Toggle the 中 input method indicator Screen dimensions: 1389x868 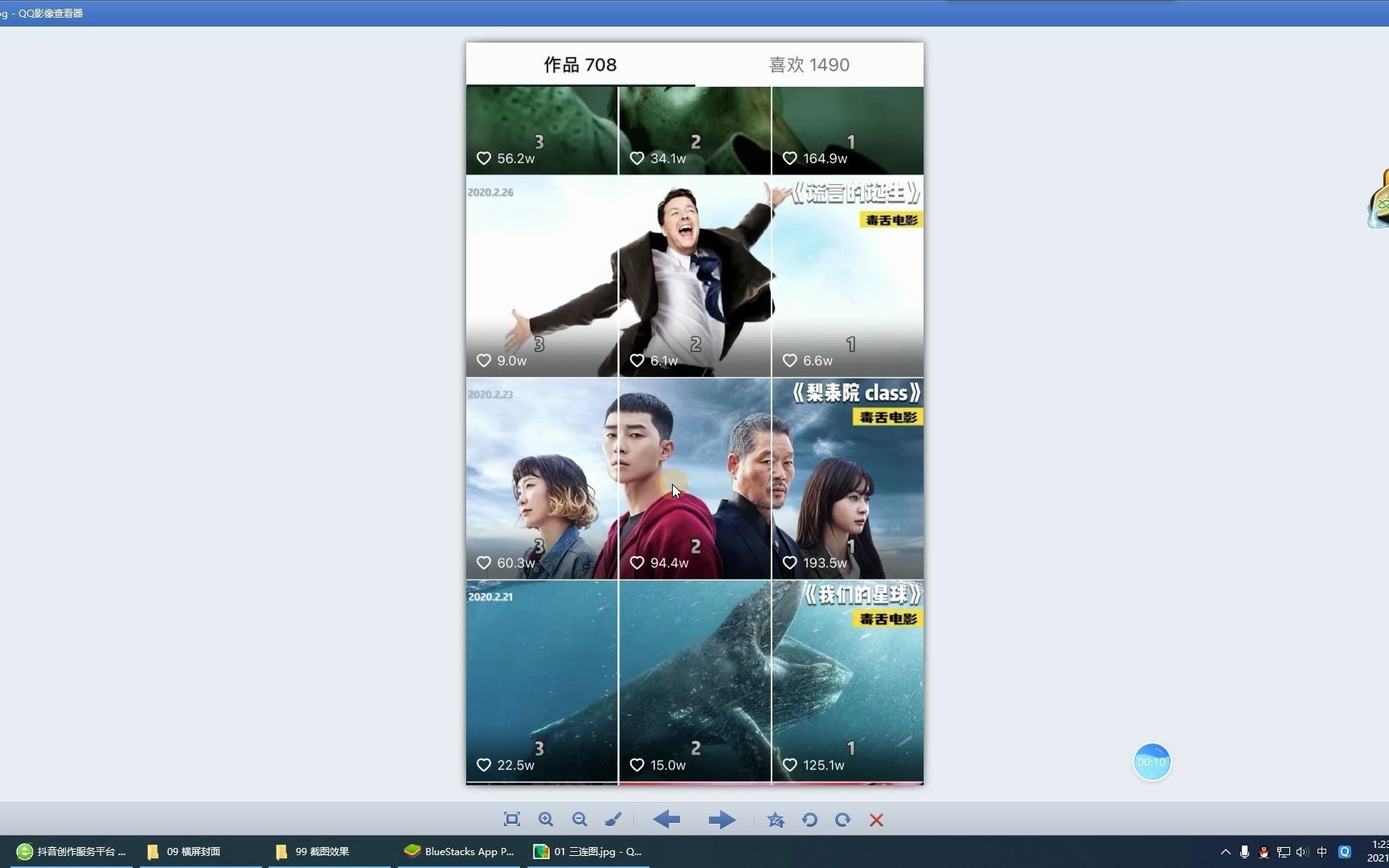coord(1322,852)
